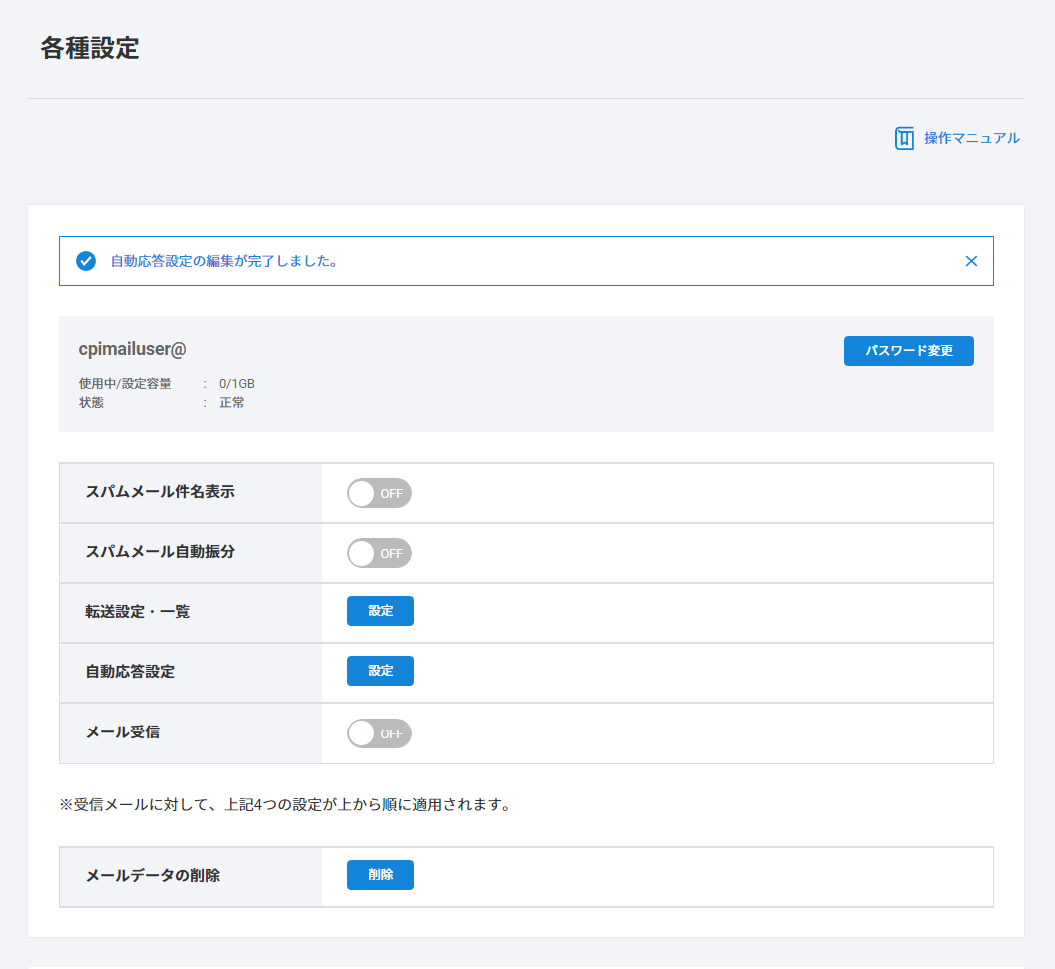This screenshot has height=969, width=1055.
Task: Click the メール受信 row label
Action: pos(123,732)
